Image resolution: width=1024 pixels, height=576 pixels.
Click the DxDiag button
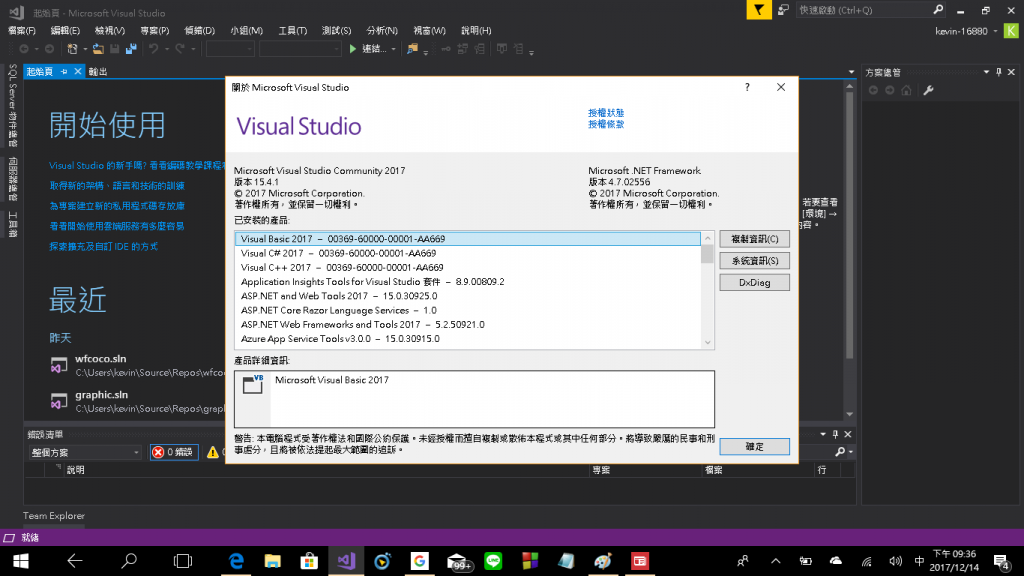click(754, 283)
